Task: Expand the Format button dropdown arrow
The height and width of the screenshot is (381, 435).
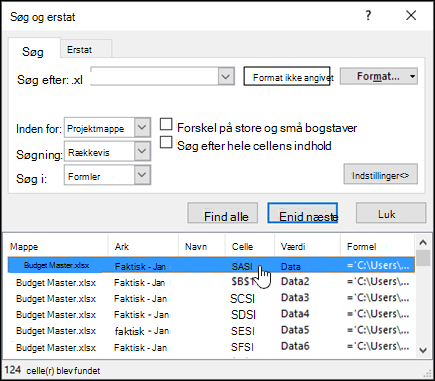Action: click(413, 77)
